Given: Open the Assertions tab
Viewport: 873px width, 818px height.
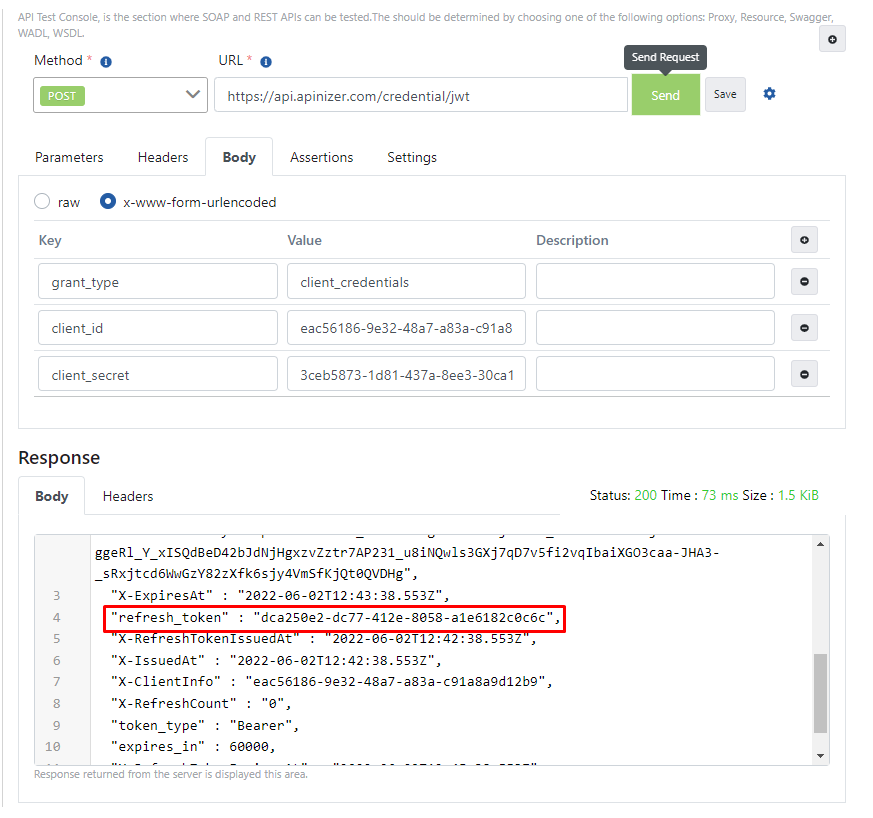Looking at the screenshot, I should pos(321,157).
